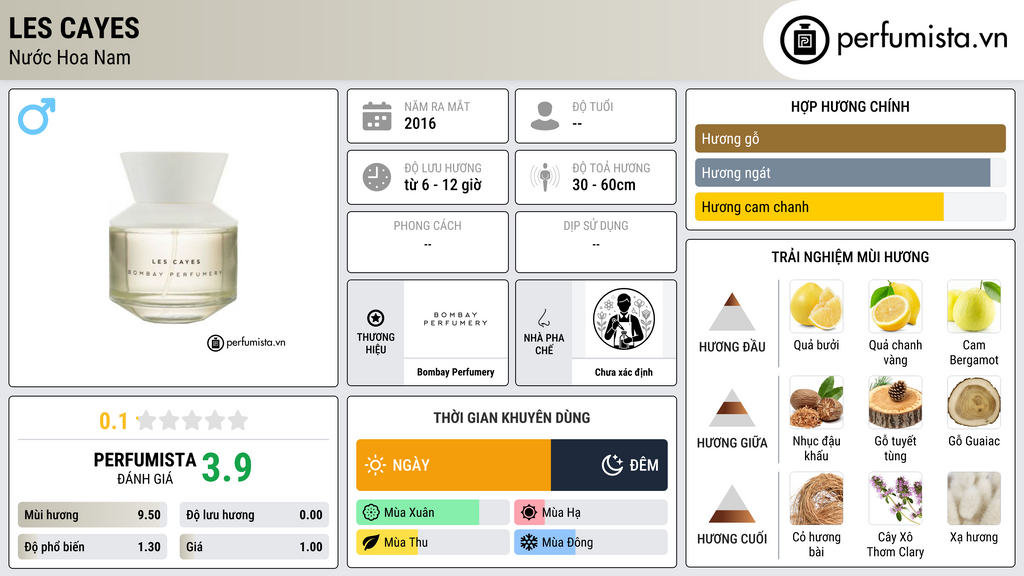Click the green Mùa Xuân season bar
This screenshot has width=1024, height=576.
(432, 513)
